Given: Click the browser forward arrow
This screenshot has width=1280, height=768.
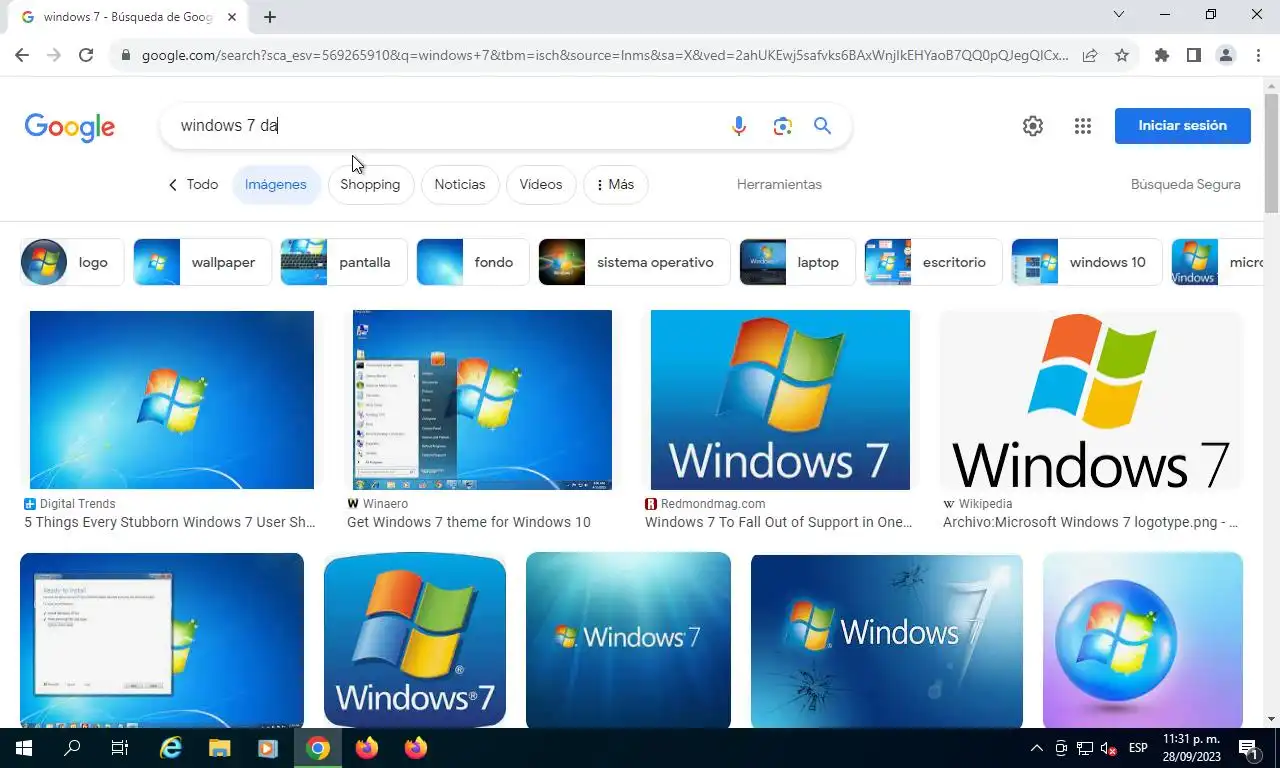Looking at the screenshot, I should coord(54,55).
